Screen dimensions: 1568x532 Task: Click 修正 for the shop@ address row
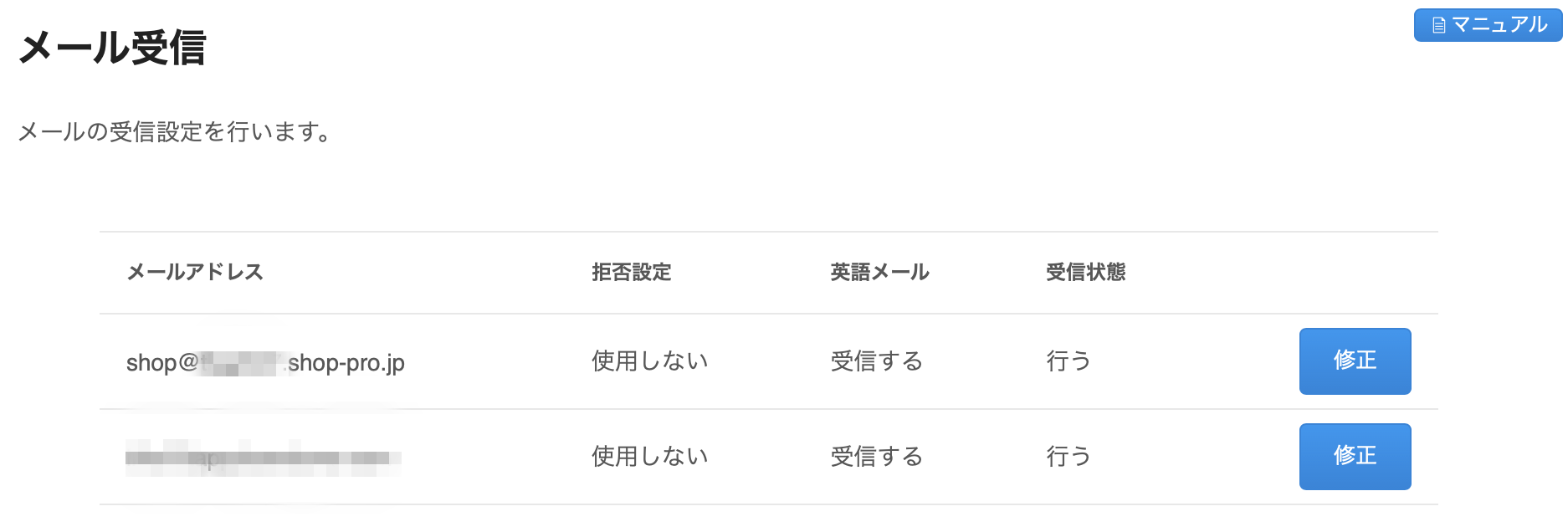click(x=1355, y=361)
